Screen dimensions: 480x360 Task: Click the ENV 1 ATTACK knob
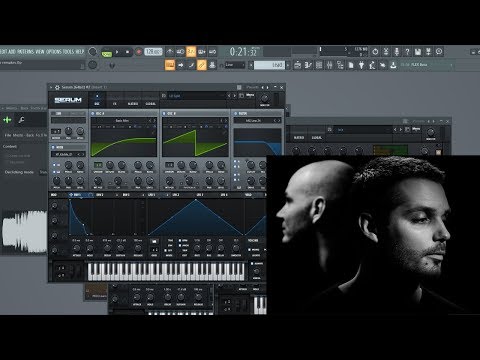(77, 248)
